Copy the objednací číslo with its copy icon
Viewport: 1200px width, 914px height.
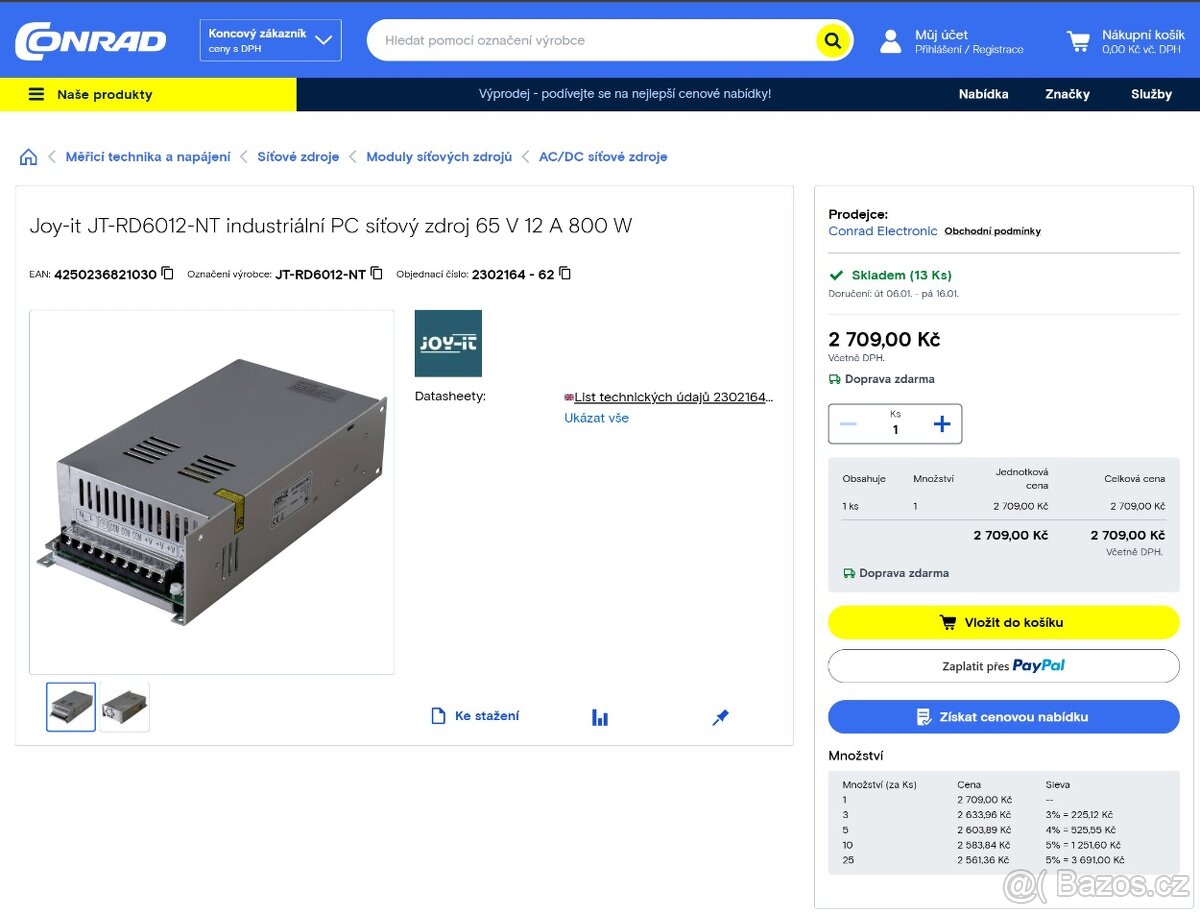point(564,272)
